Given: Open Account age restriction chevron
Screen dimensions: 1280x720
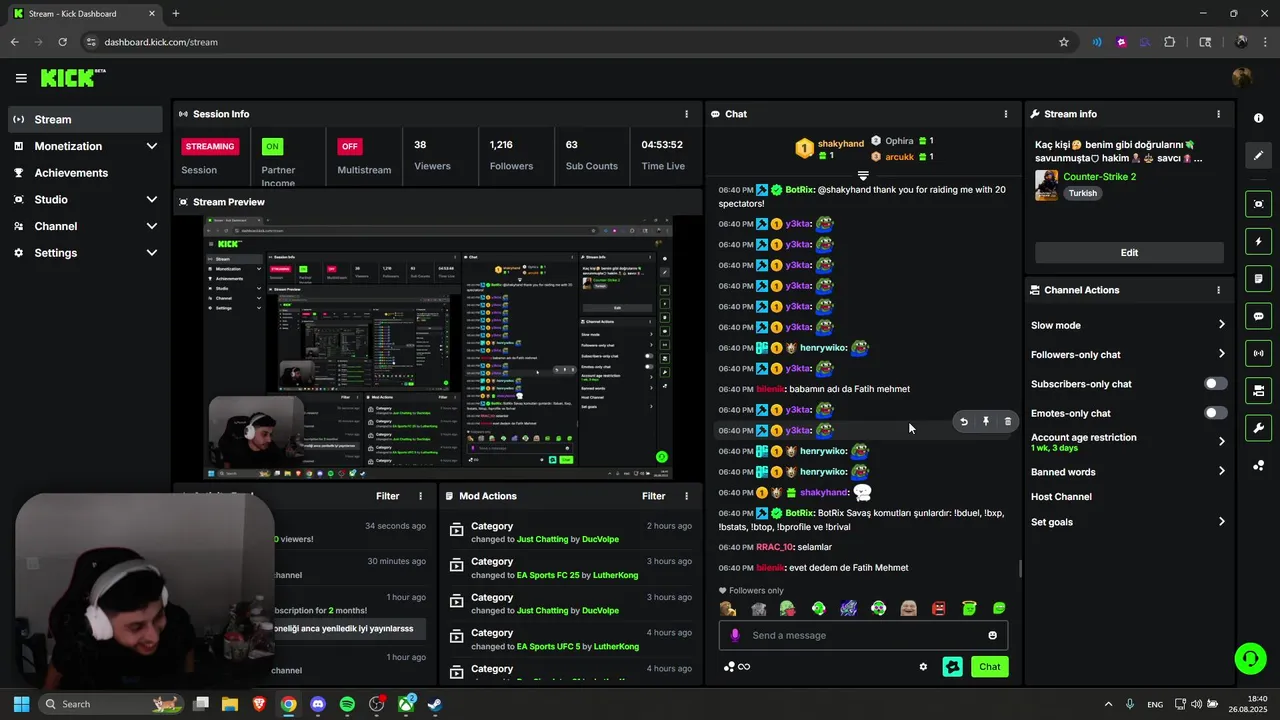Looking at the screenshot, I should pos(1221,442).
